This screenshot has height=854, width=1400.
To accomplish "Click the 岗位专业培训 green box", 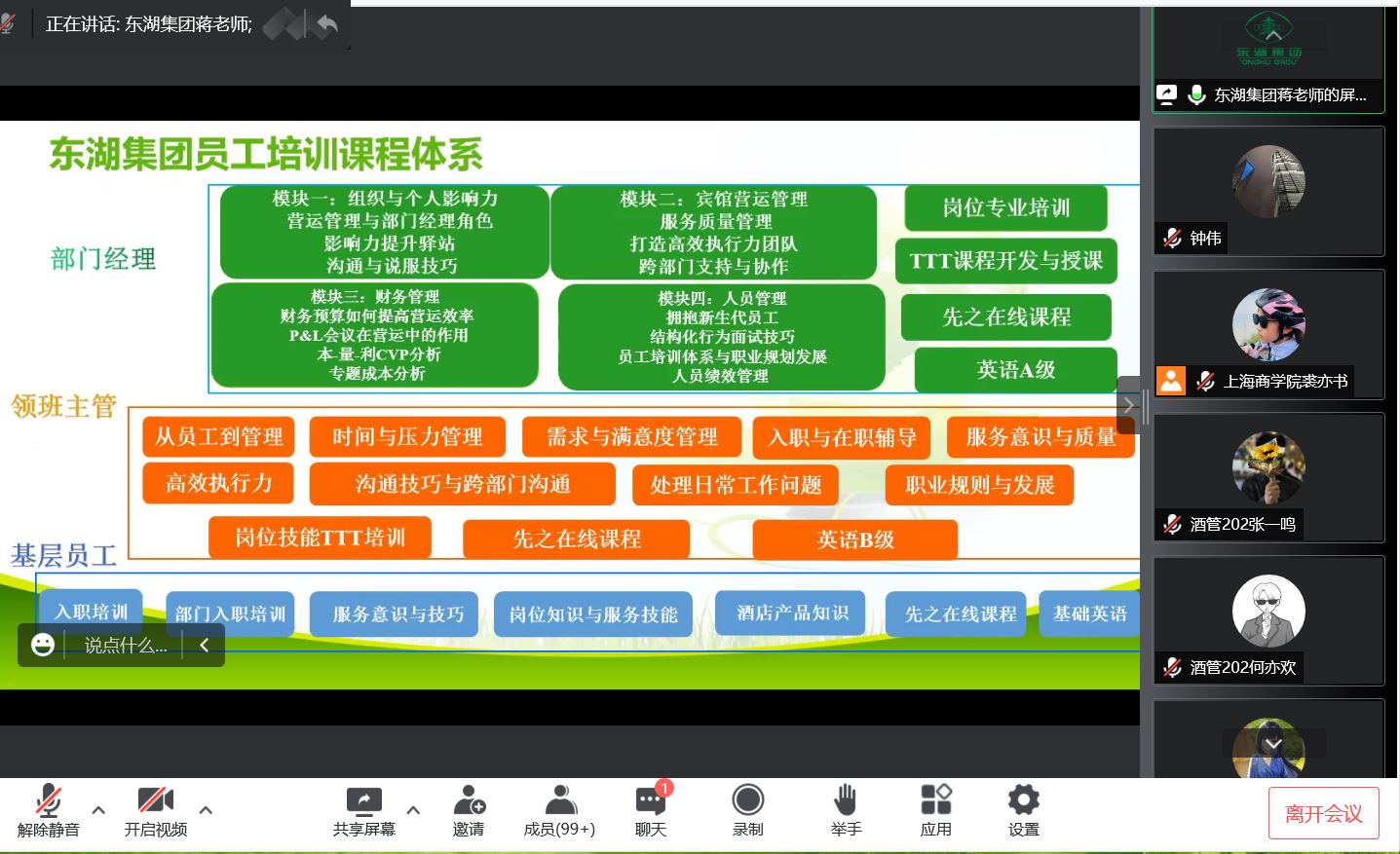I will click(1006, 207).
